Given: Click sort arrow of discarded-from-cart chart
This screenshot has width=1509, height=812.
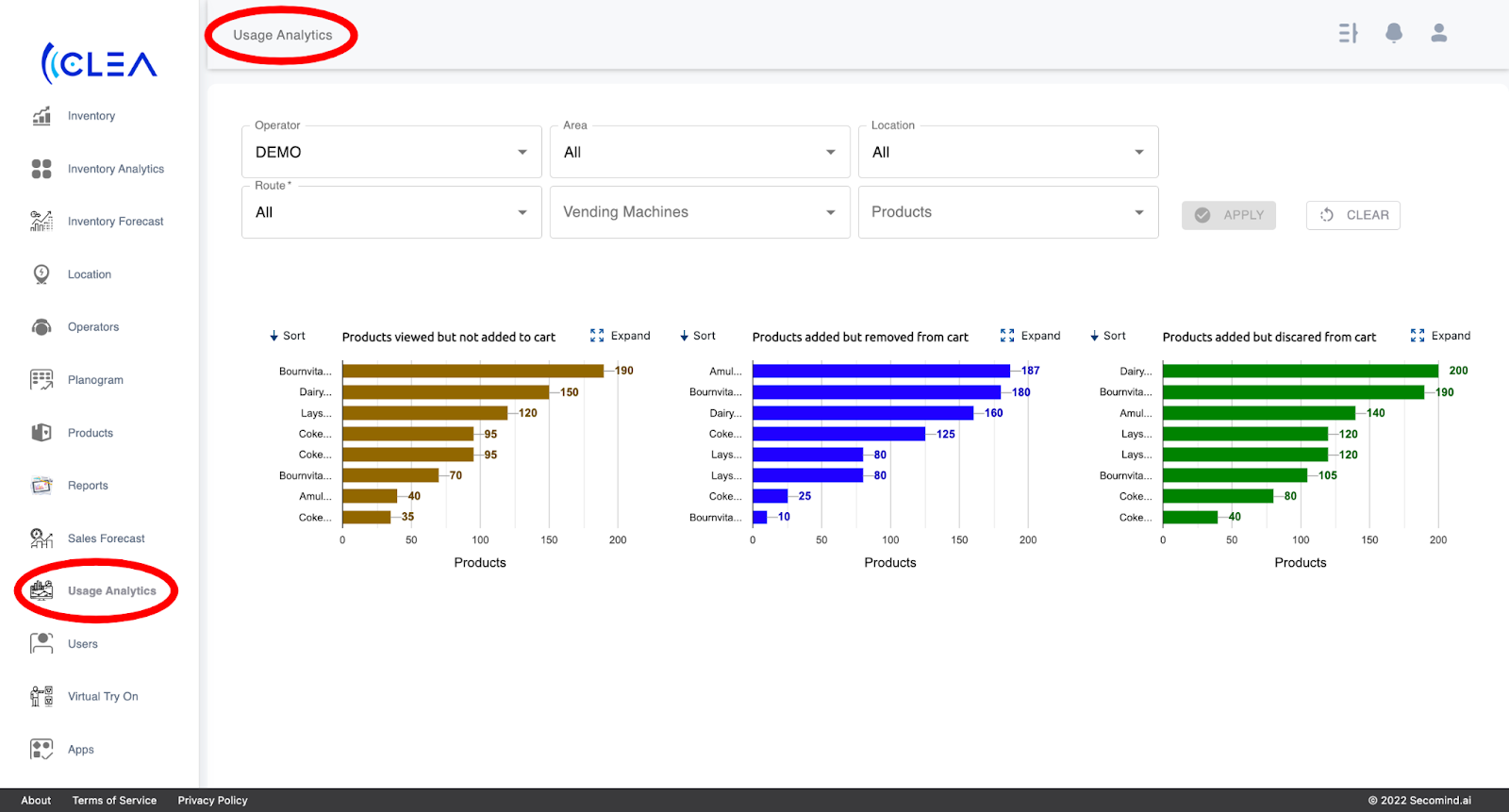Looking at the screenshot, I should [x=1095, y=336].
